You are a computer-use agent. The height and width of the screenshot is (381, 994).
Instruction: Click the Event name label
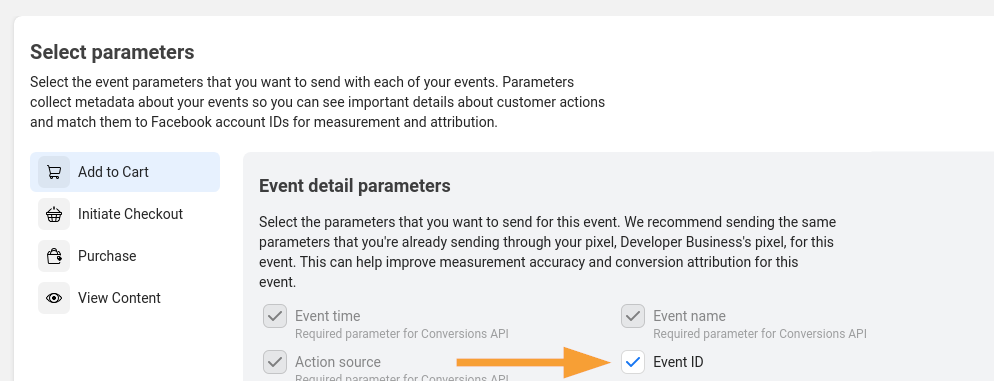click(x=689, y=316)
